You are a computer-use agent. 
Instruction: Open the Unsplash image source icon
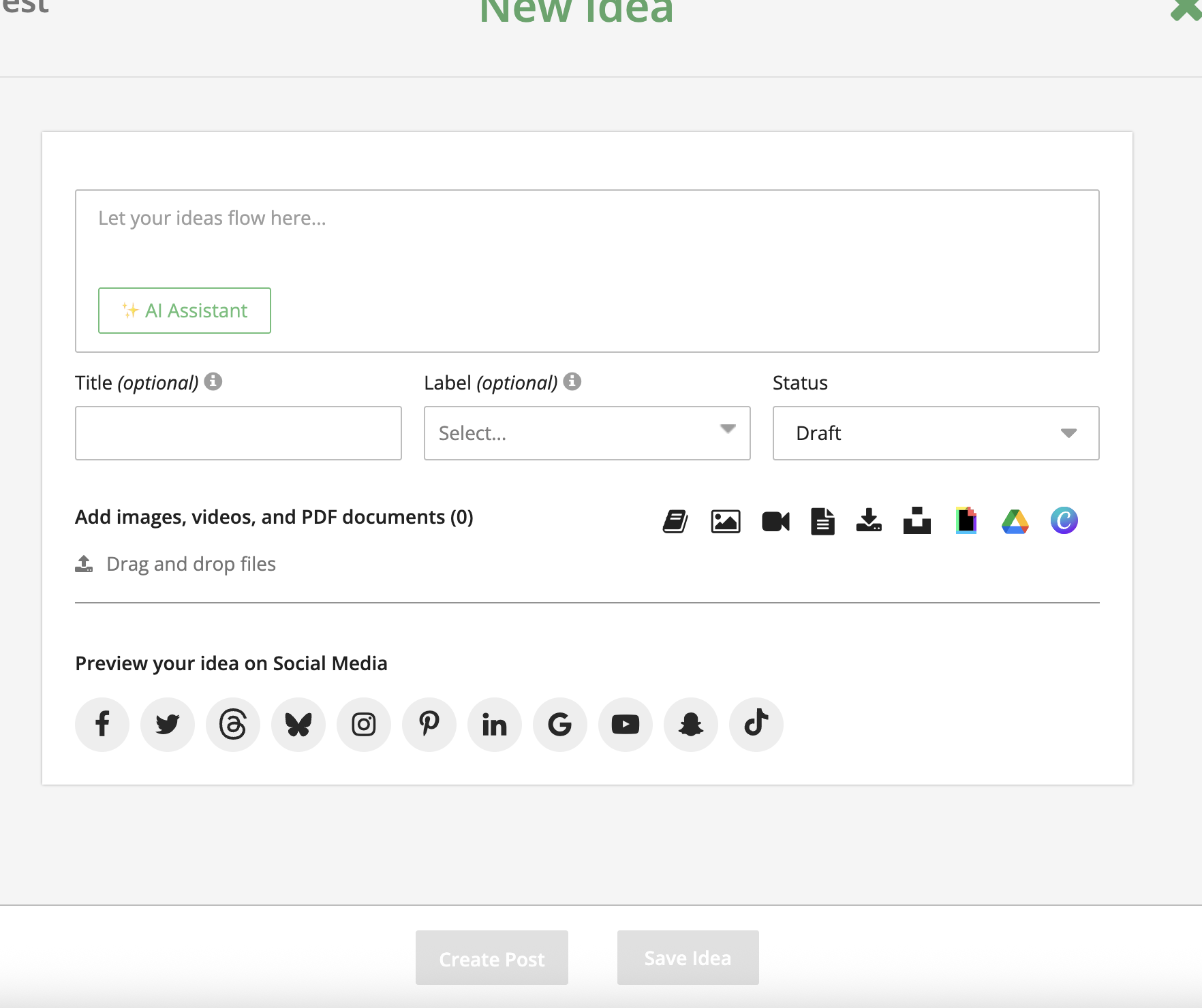tap(917, 521)
